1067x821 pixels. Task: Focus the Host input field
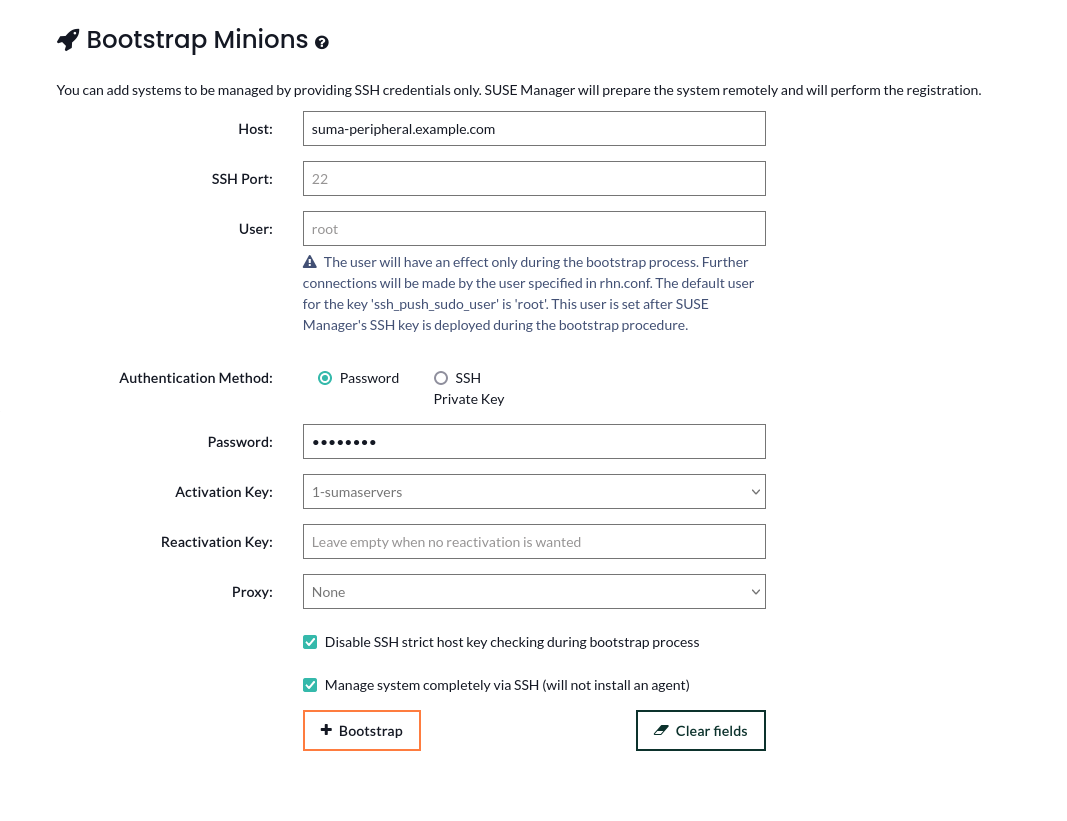coord(534,129)
